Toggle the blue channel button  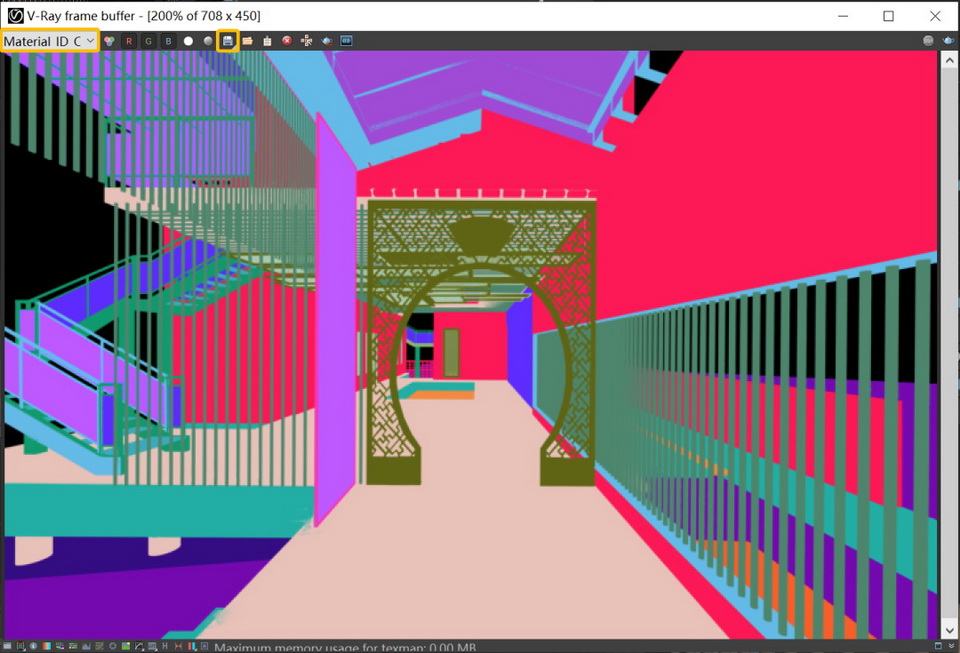click(168, 41)
